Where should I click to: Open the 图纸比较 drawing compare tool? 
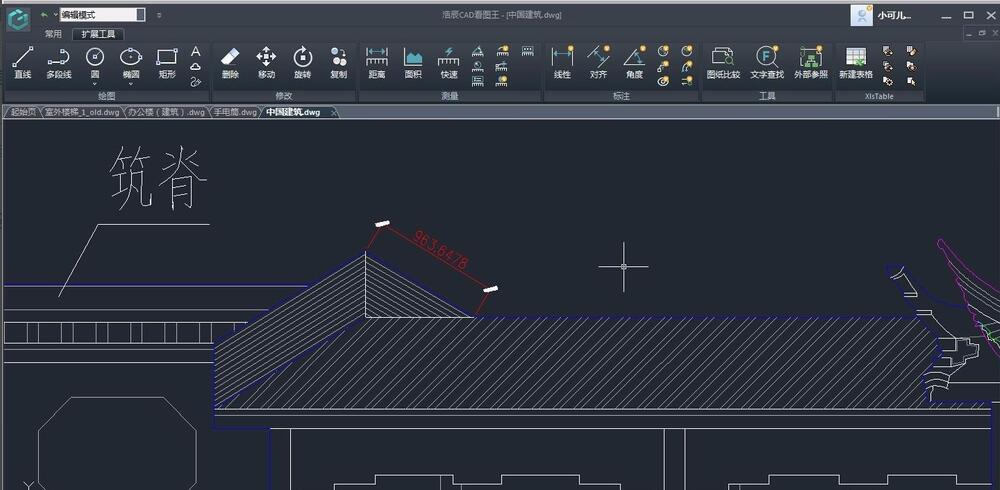pos(723,62)
